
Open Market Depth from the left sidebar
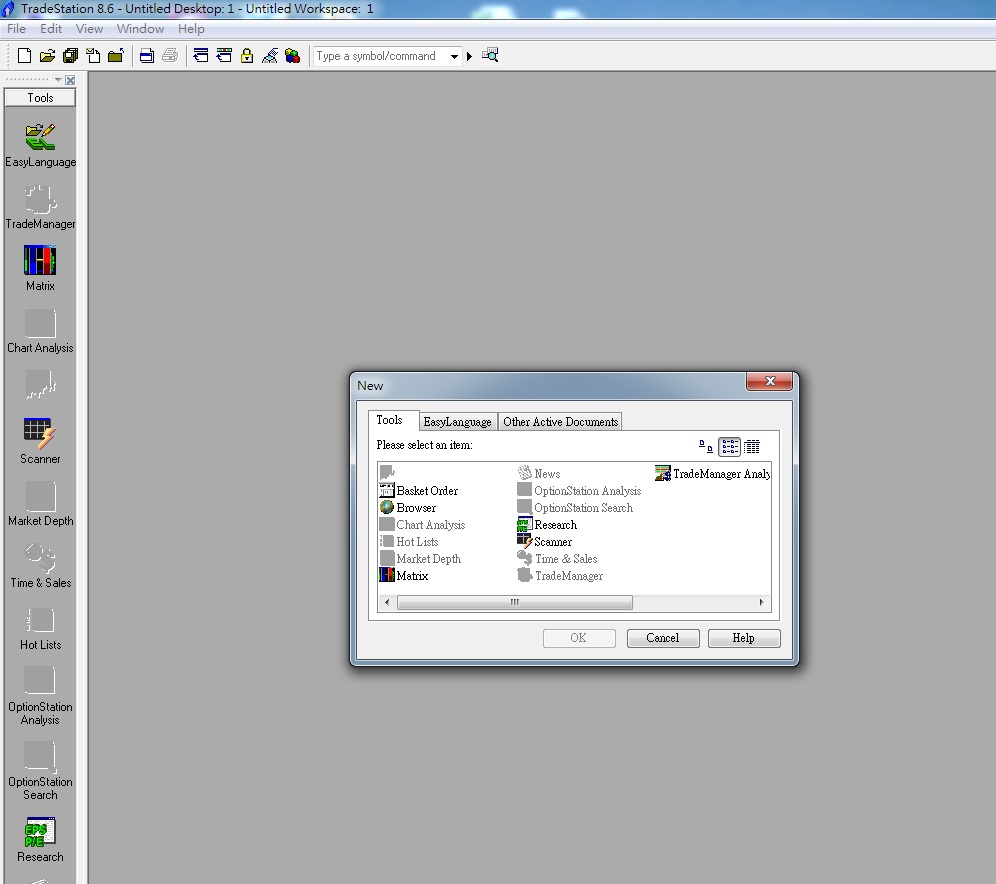40,504
